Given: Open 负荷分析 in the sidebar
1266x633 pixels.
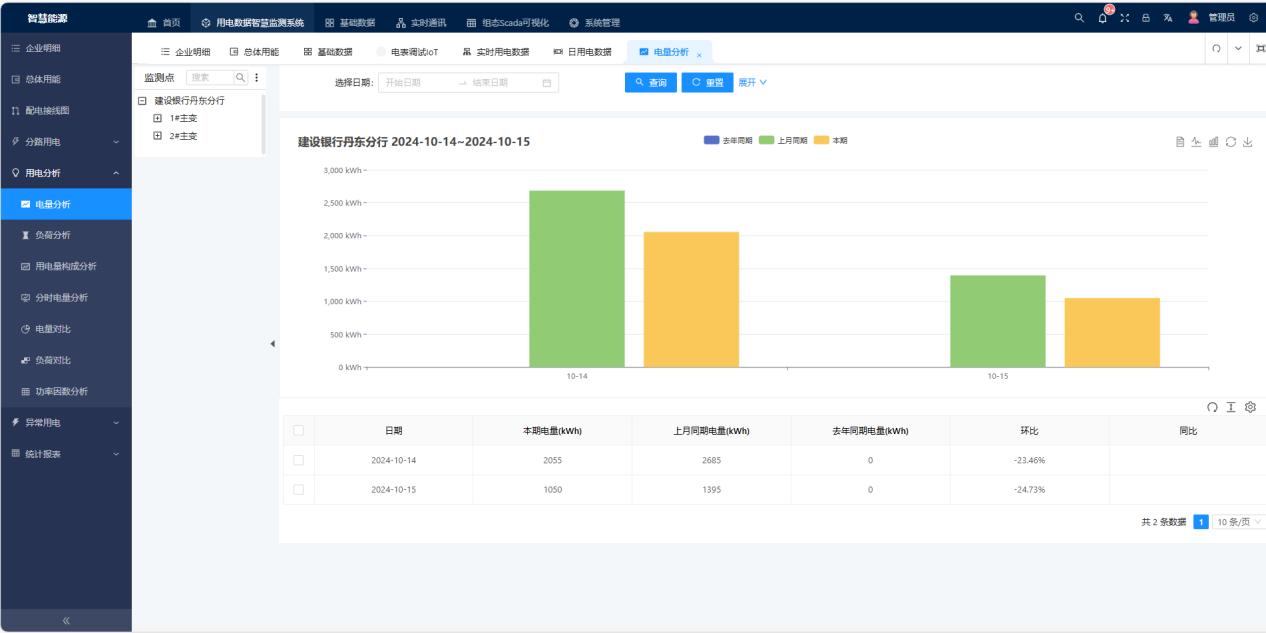Looking at the screenshot, I should [x=66, y=235].
